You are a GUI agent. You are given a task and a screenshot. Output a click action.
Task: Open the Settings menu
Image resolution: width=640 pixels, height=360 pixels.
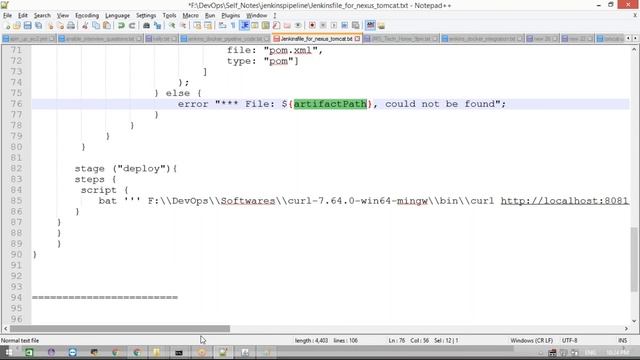click(x=146, y=16)
